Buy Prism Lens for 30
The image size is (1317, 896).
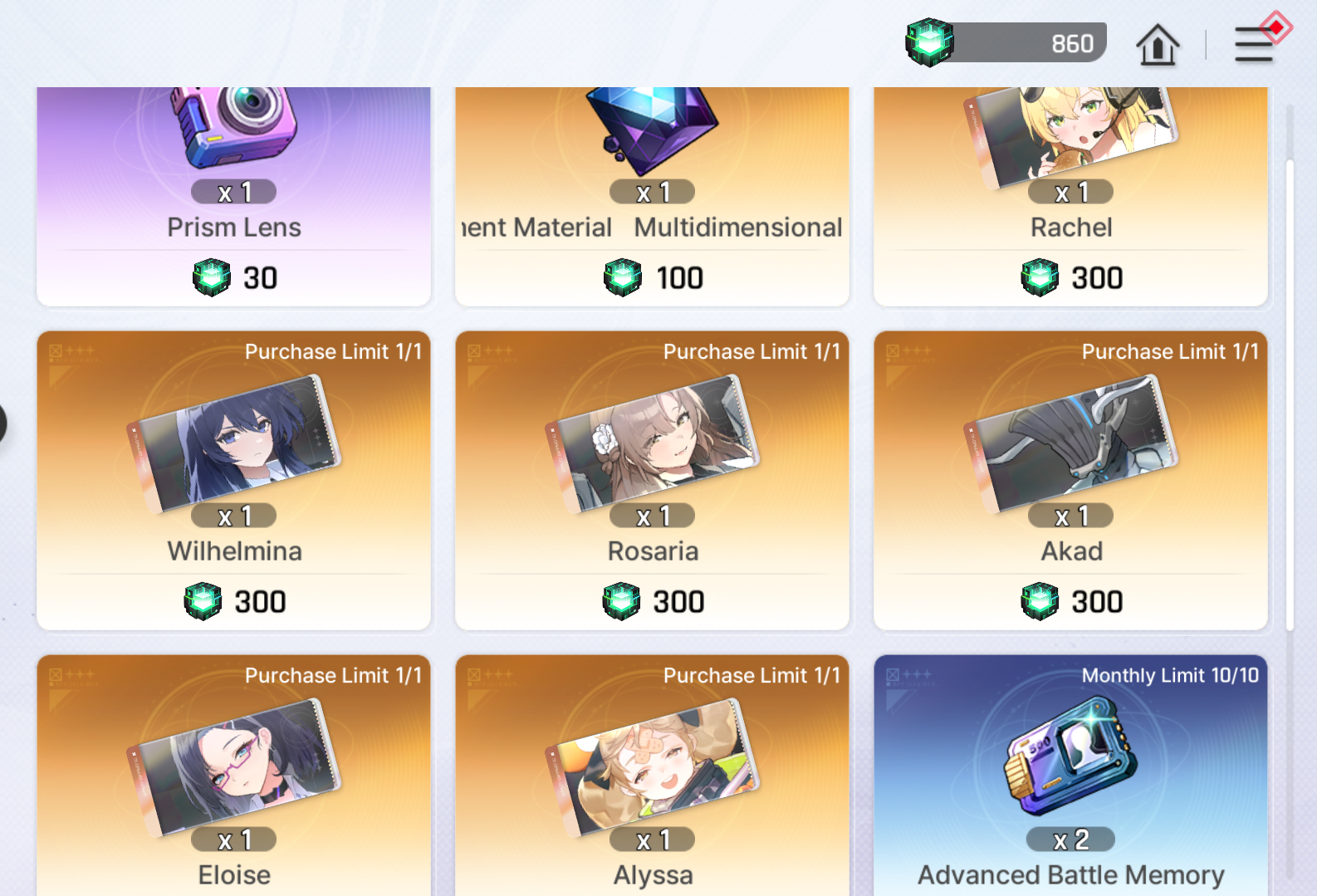pyautogui.click(x=235, y=278)
